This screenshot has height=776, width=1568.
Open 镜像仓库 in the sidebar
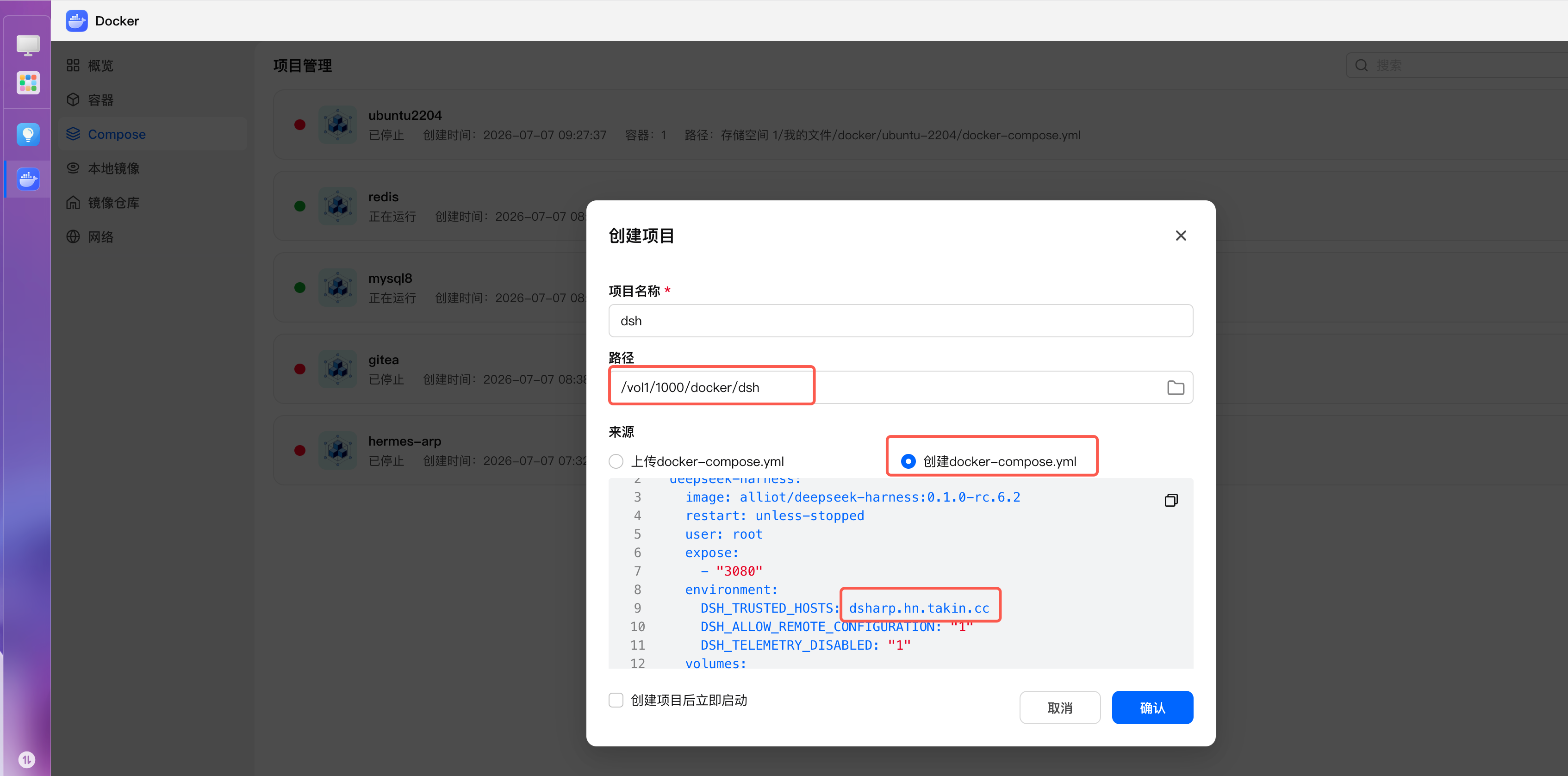pos(152,203)
